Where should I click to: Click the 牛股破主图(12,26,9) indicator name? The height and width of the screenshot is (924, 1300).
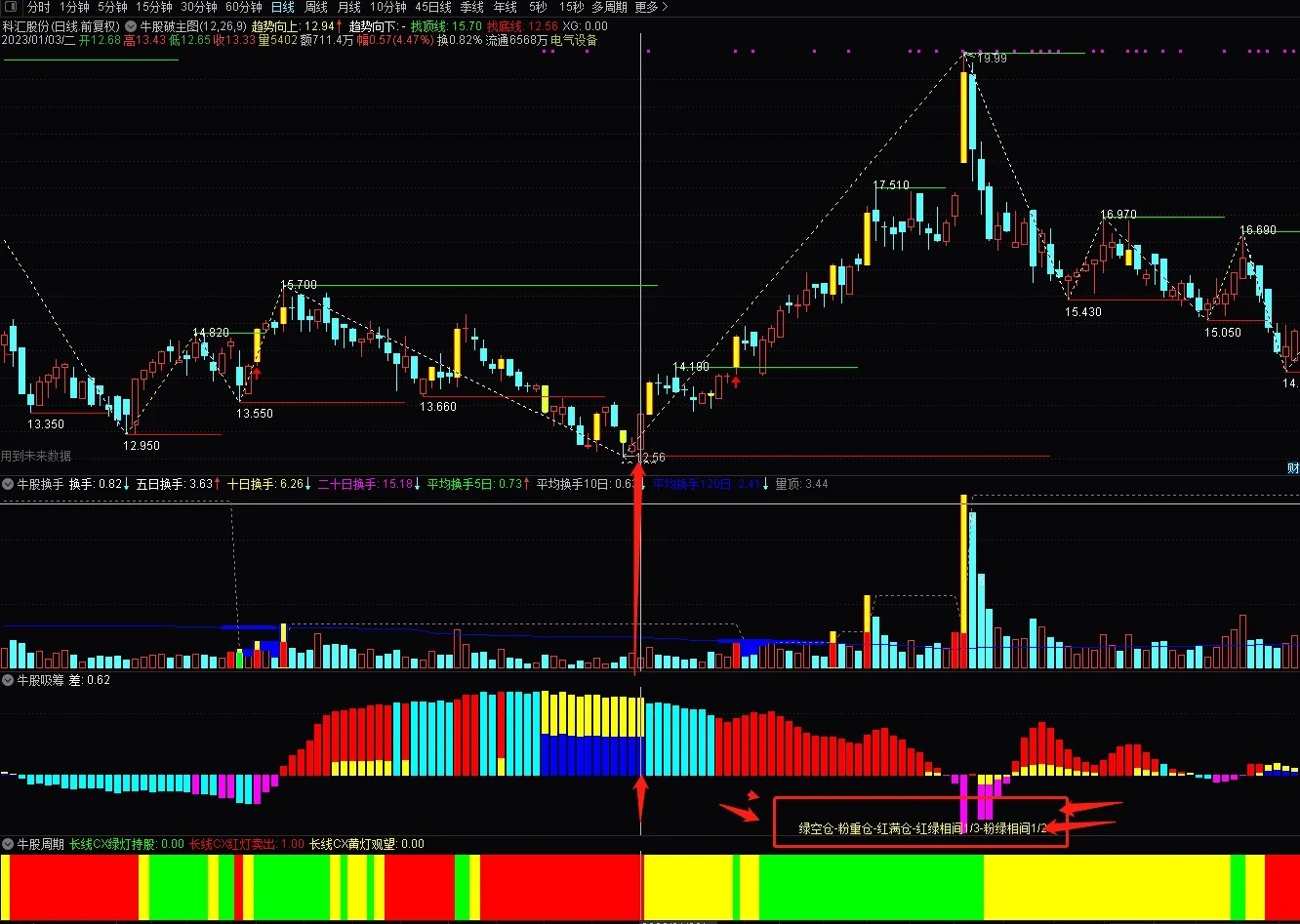tap(192, 26)
